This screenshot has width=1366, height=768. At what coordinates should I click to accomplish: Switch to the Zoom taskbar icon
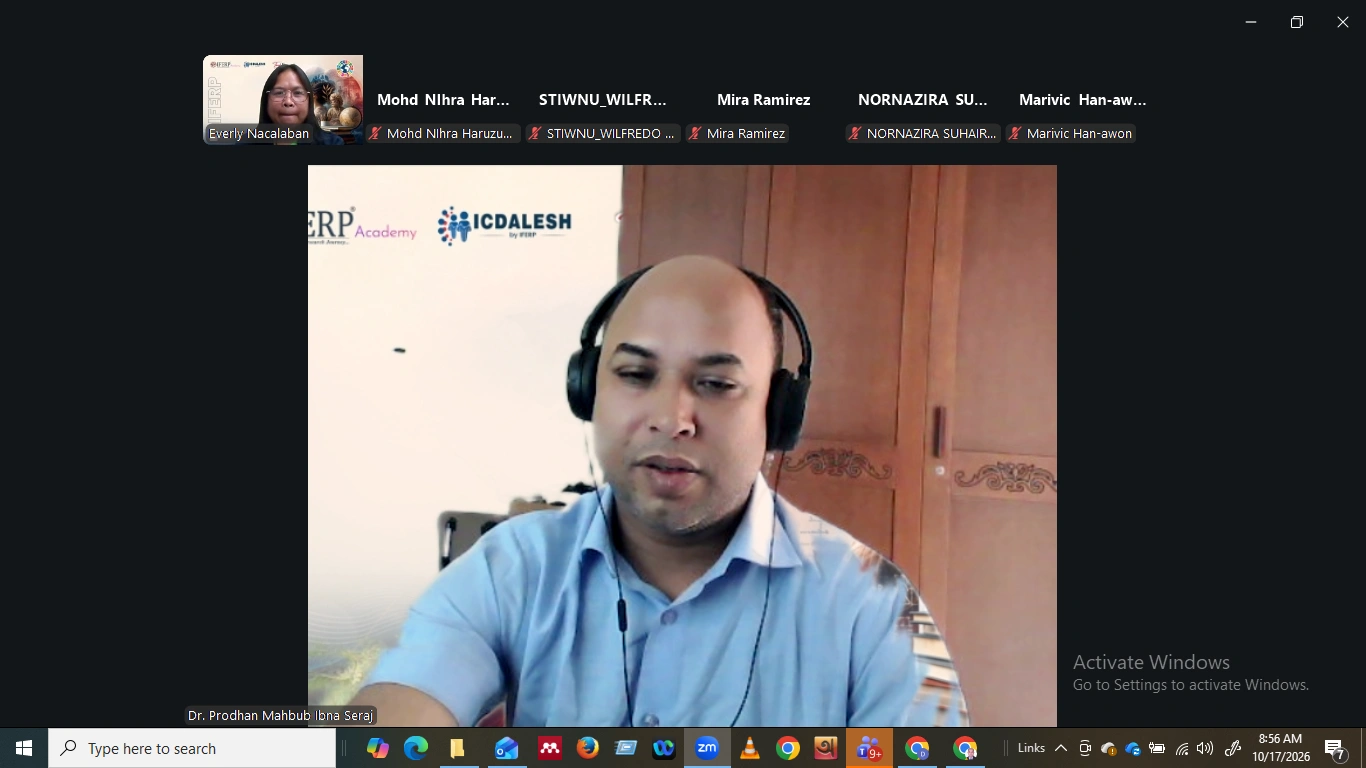coord(707,748)
